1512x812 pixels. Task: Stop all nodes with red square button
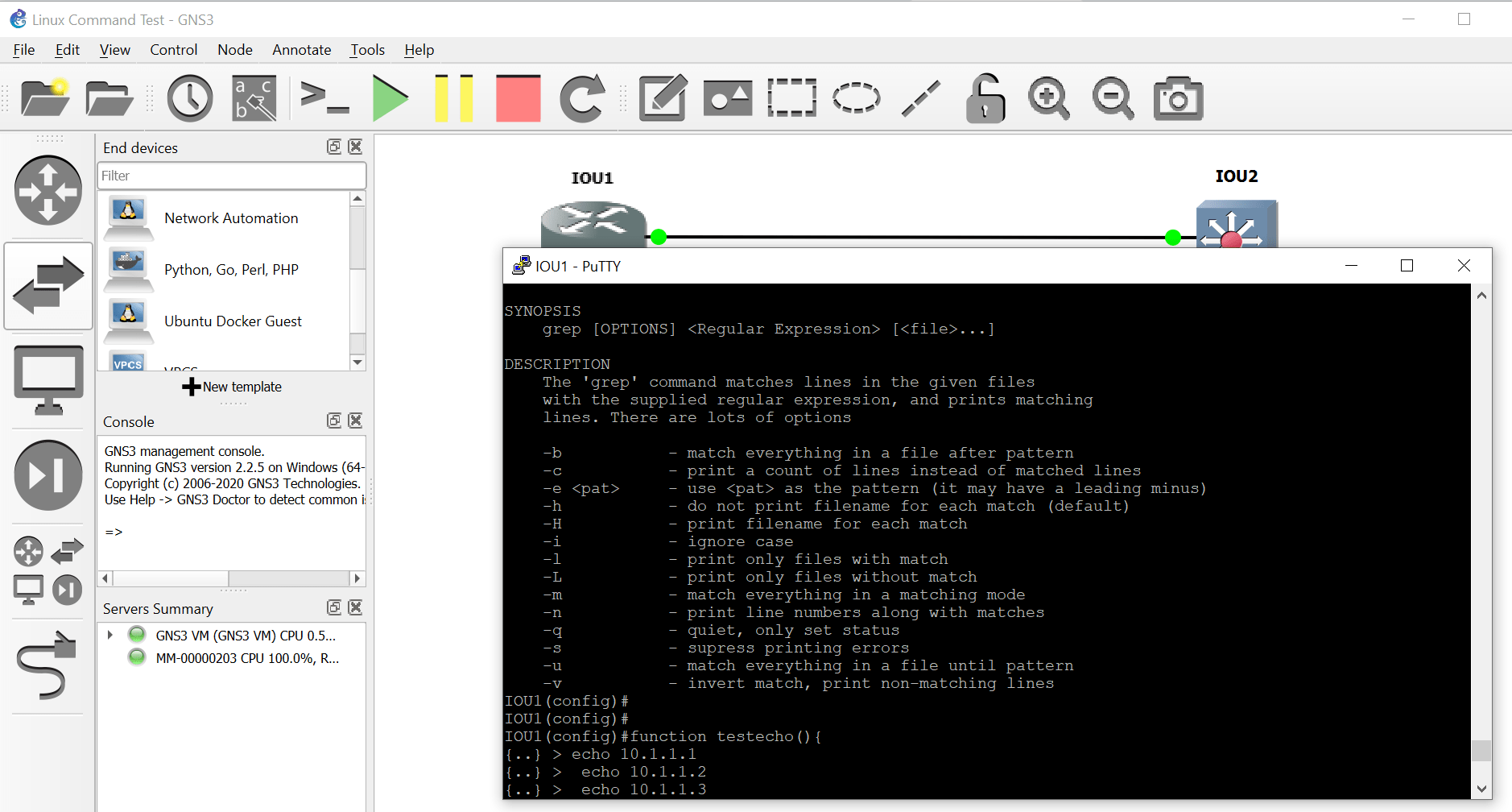[x=518, y=98]
